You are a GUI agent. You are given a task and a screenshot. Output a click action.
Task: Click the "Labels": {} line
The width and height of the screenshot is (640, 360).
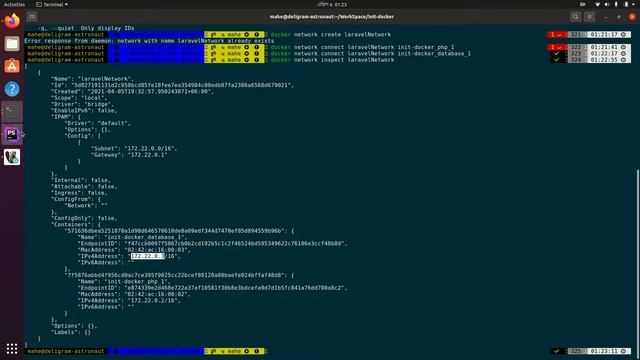click(71, 332)
